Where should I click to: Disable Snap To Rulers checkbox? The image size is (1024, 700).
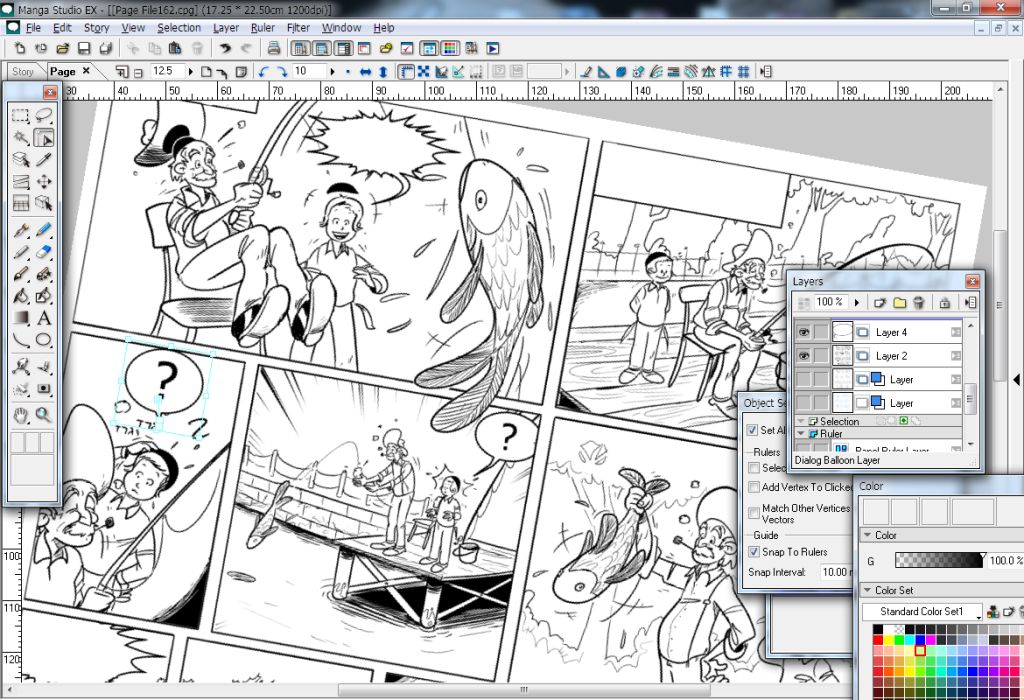click(754, 552)
